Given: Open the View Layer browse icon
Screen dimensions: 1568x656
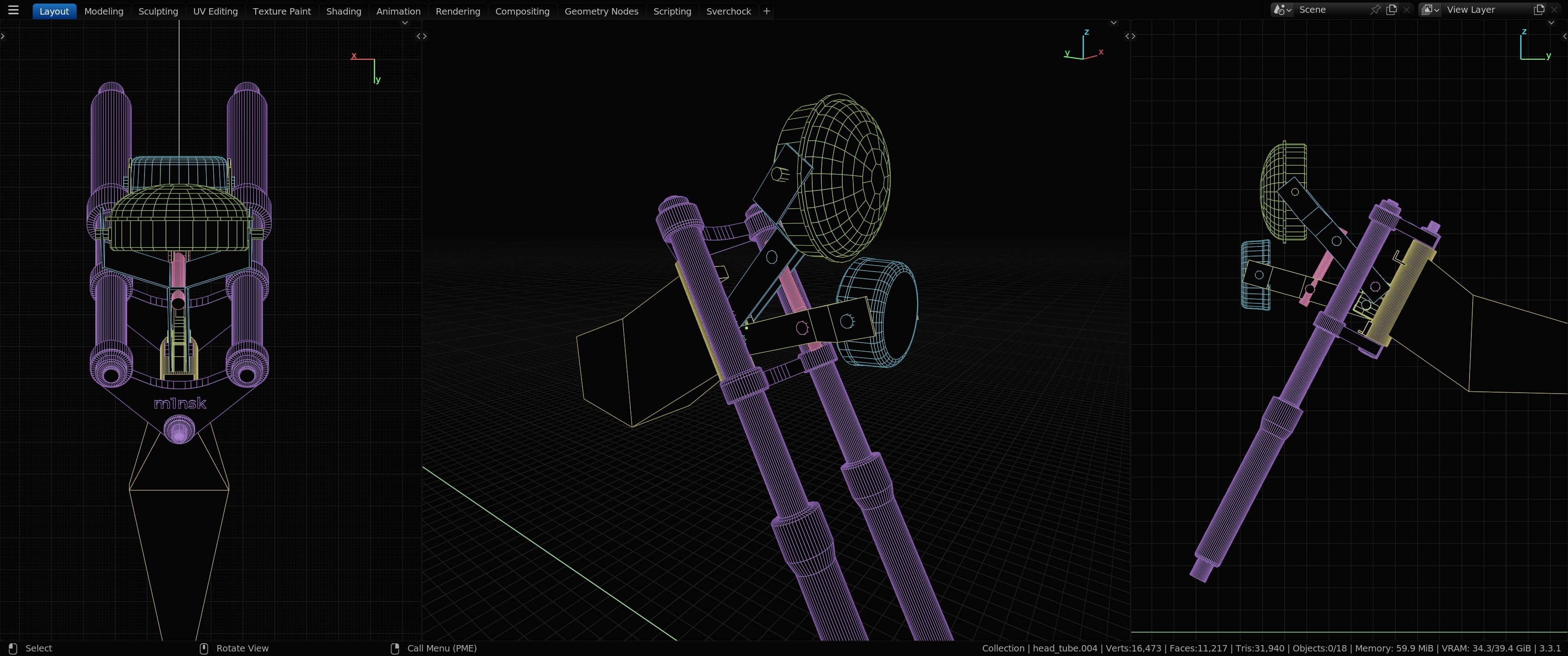Looking at the screenshot, I should point(1430,10).
